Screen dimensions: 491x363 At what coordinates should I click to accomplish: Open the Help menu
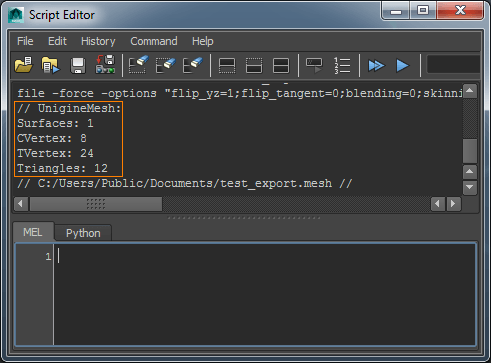[x=202, y=41]
